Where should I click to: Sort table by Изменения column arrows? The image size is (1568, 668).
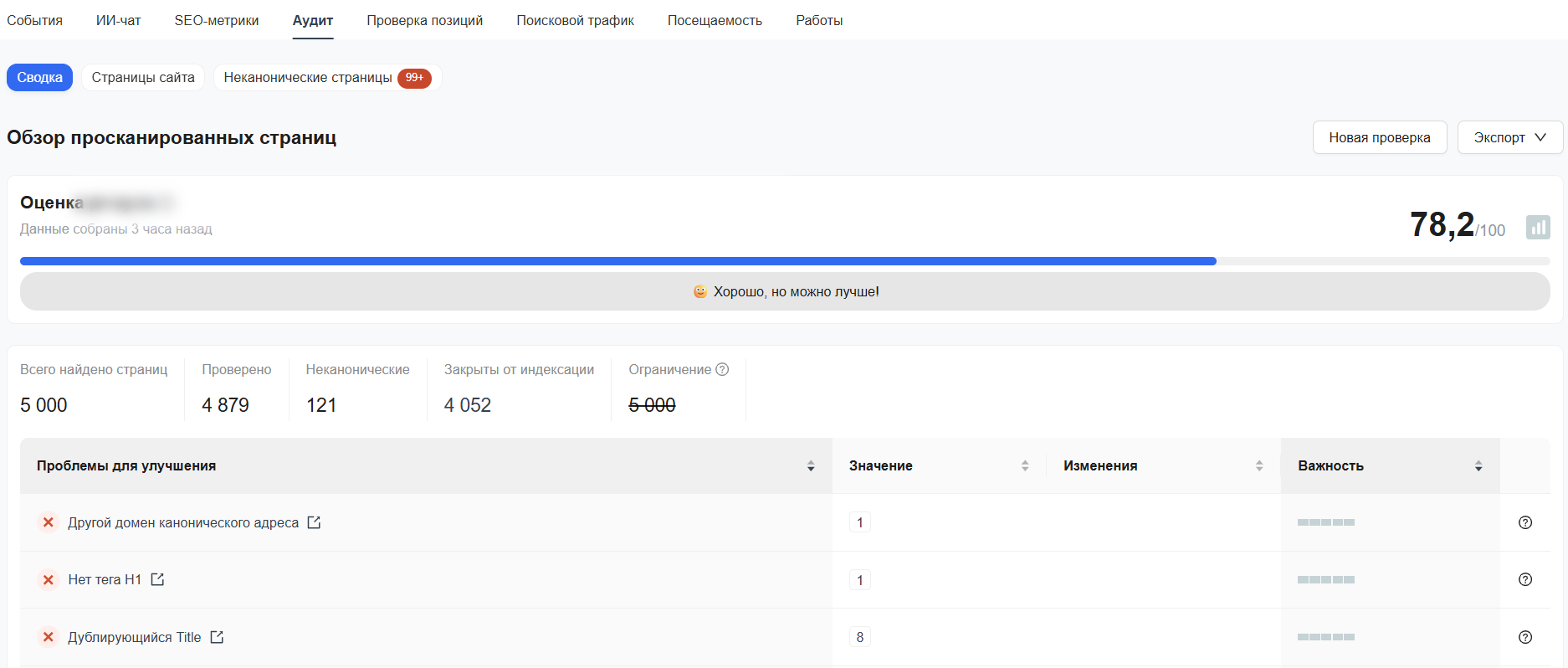(x=1258, y=466)
